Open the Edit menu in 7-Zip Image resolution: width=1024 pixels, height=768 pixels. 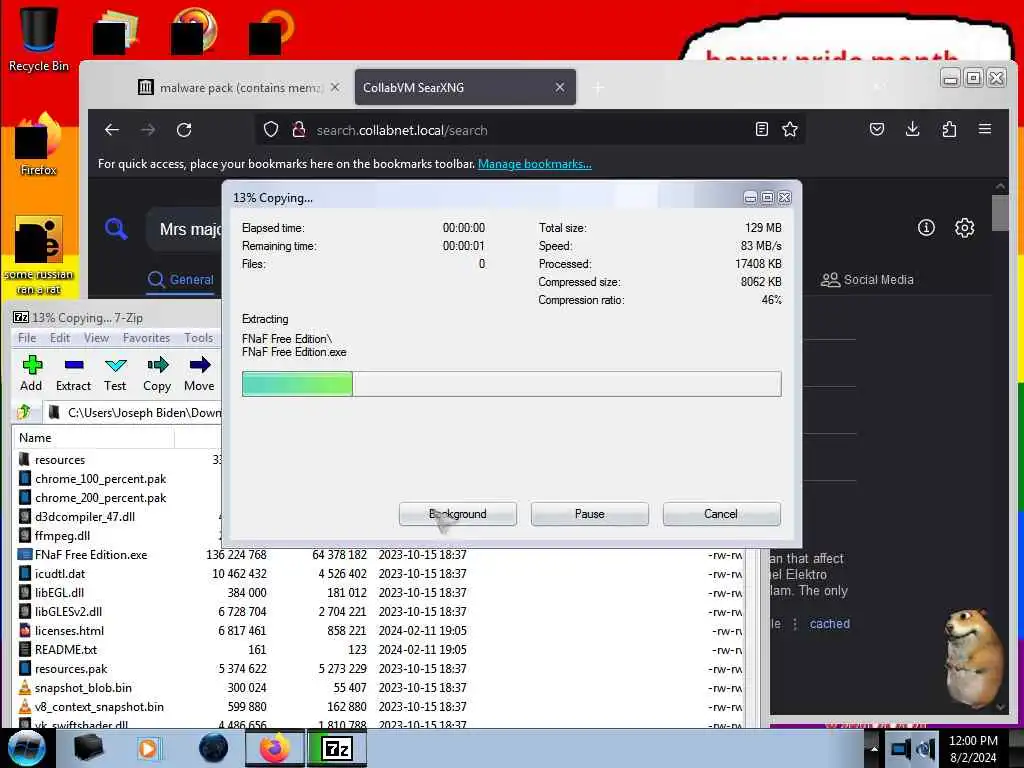tap(60, 338)
